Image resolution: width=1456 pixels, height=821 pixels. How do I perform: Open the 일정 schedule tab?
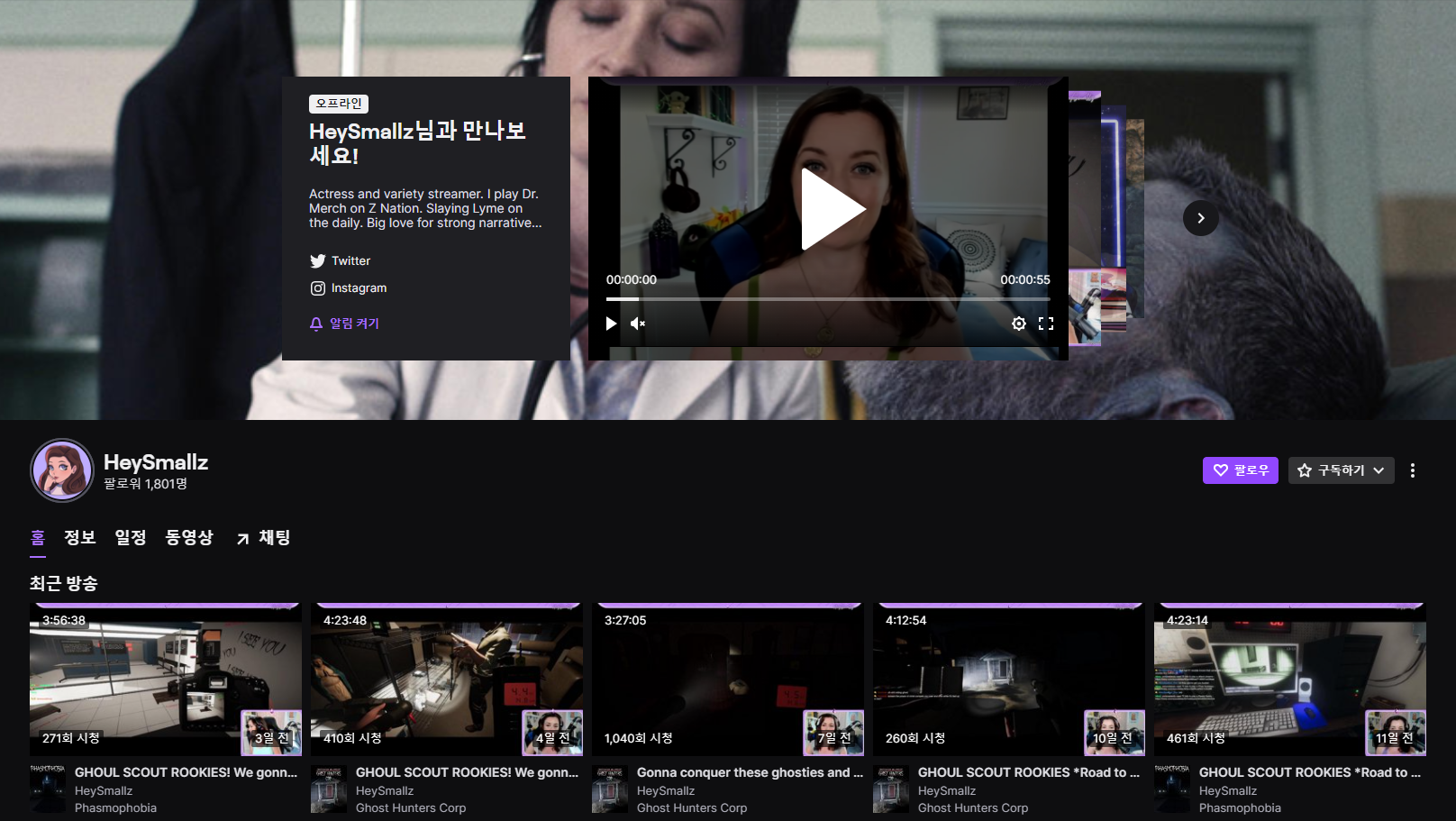(131, 538)
